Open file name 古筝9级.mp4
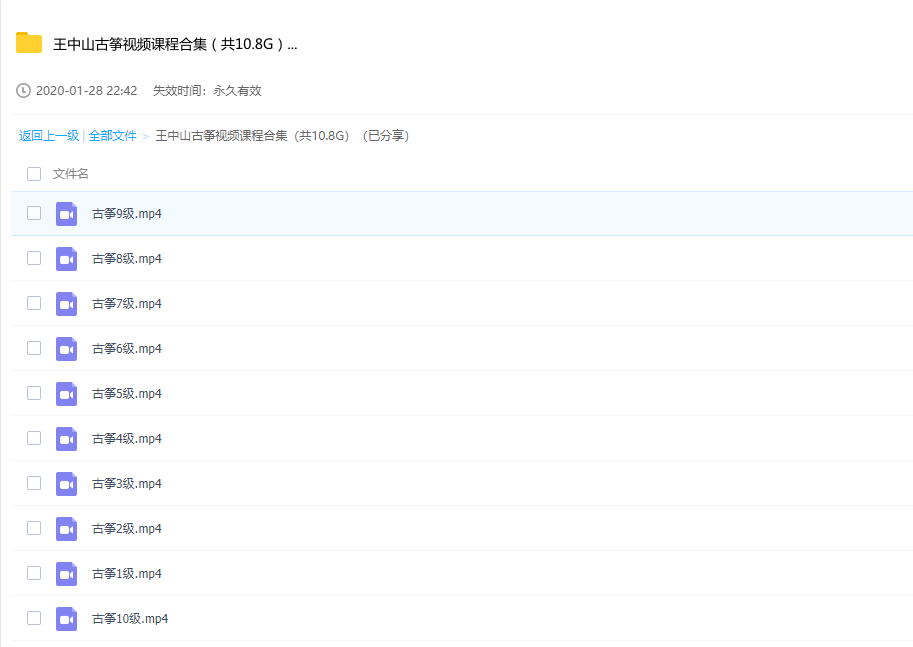The height and width of the screenshot is (647, 913). (x=126, y=214)
